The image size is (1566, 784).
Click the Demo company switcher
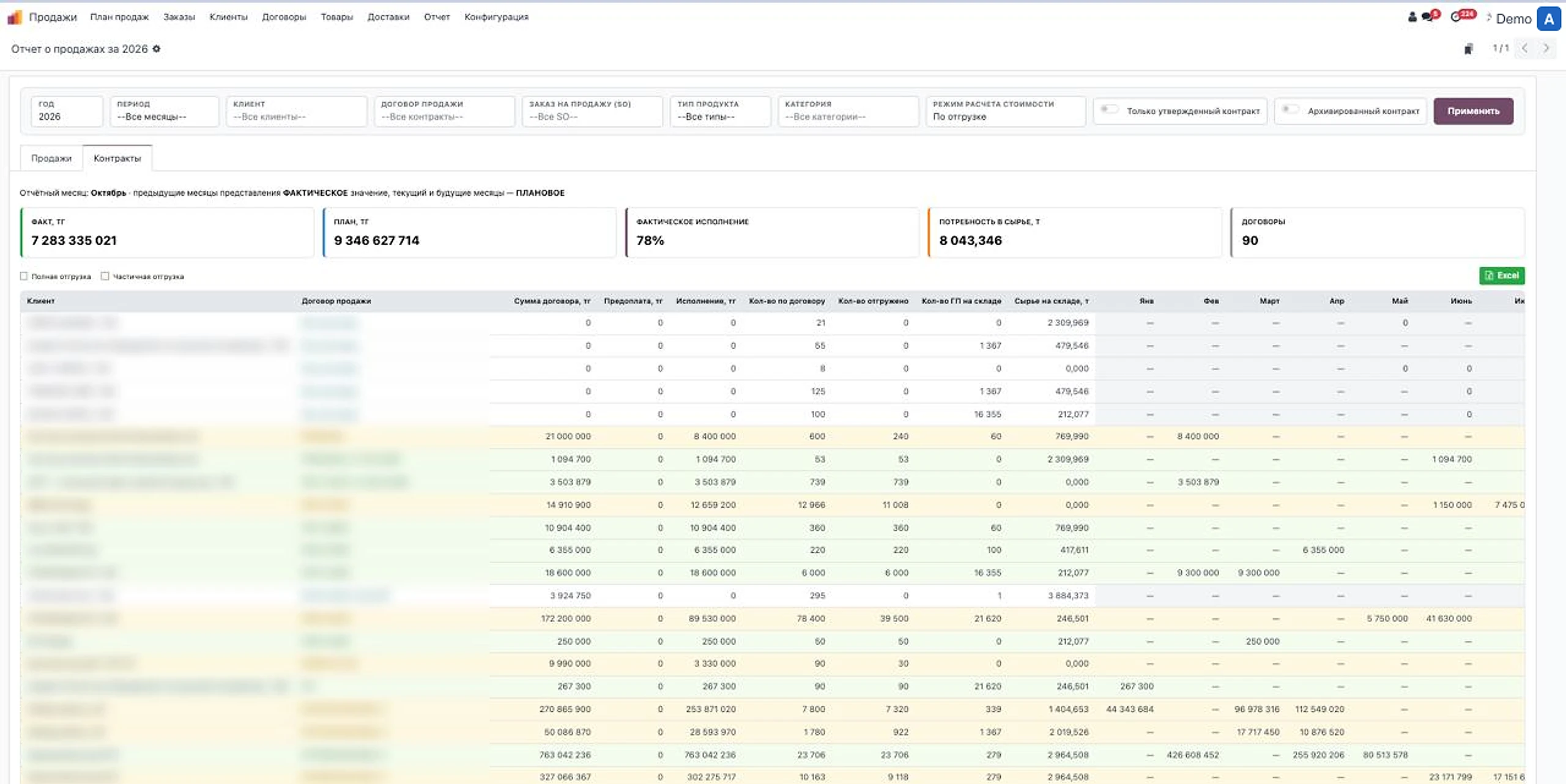[1513, 19]
